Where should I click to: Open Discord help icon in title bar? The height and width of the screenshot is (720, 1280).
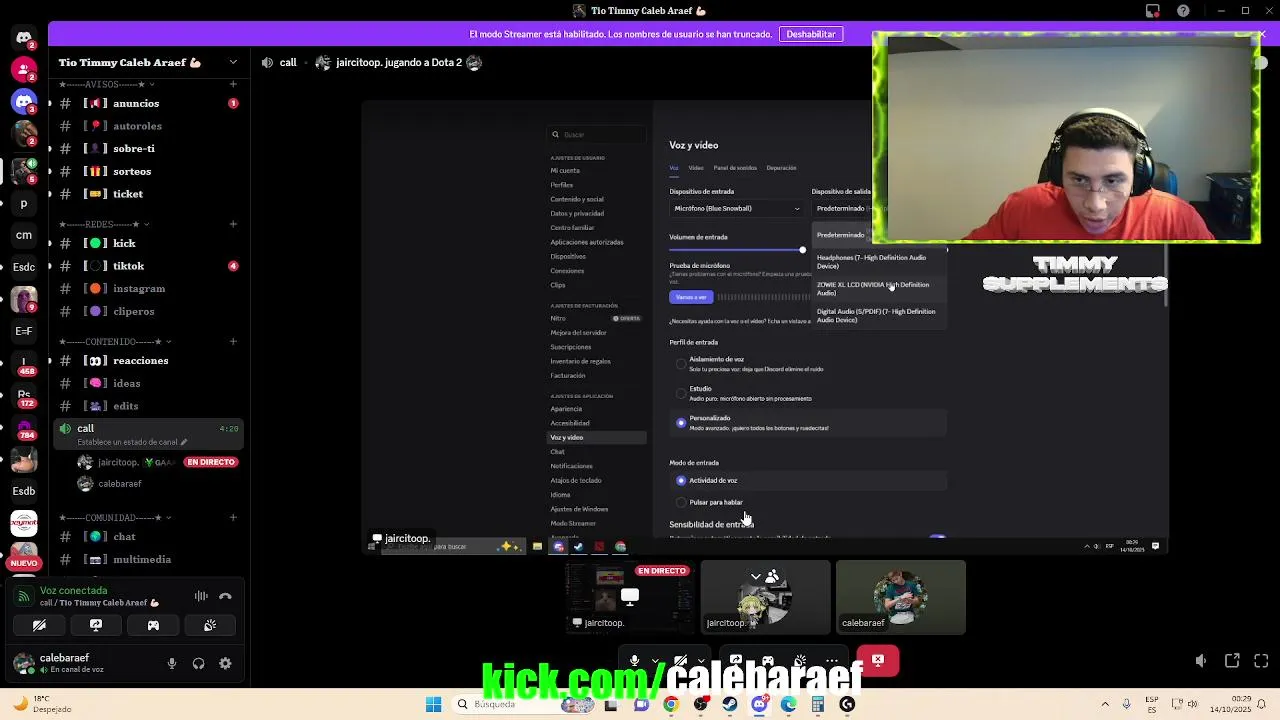(x=1184, y=11)
